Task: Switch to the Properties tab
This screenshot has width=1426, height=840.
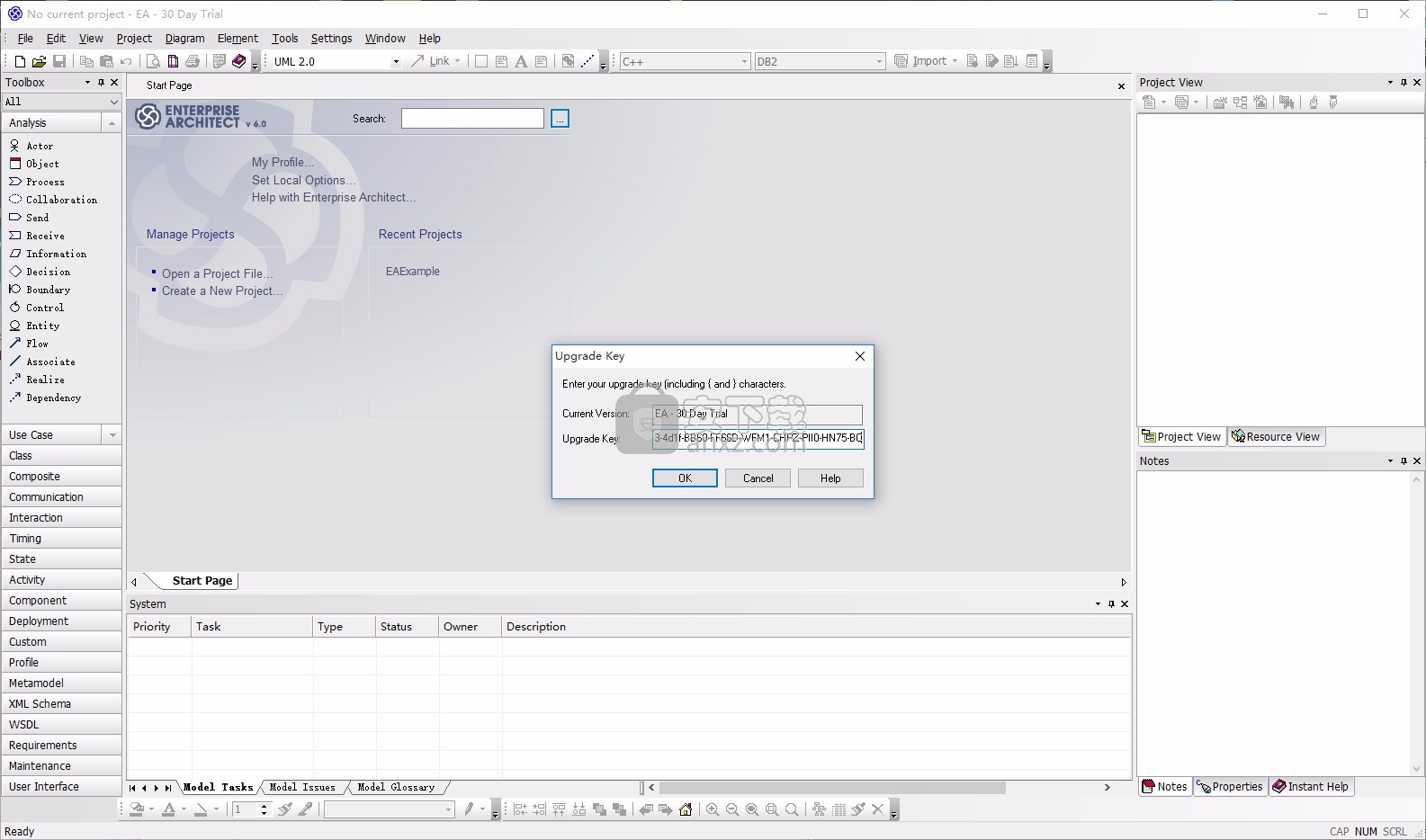Action: point(1230,787)
